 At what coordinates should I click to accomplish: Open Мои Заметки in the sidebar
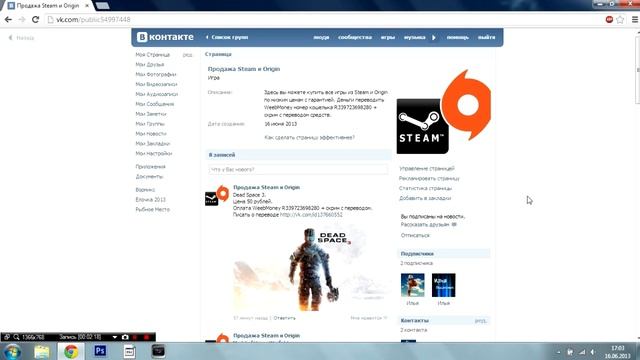(x=151, y=114)
